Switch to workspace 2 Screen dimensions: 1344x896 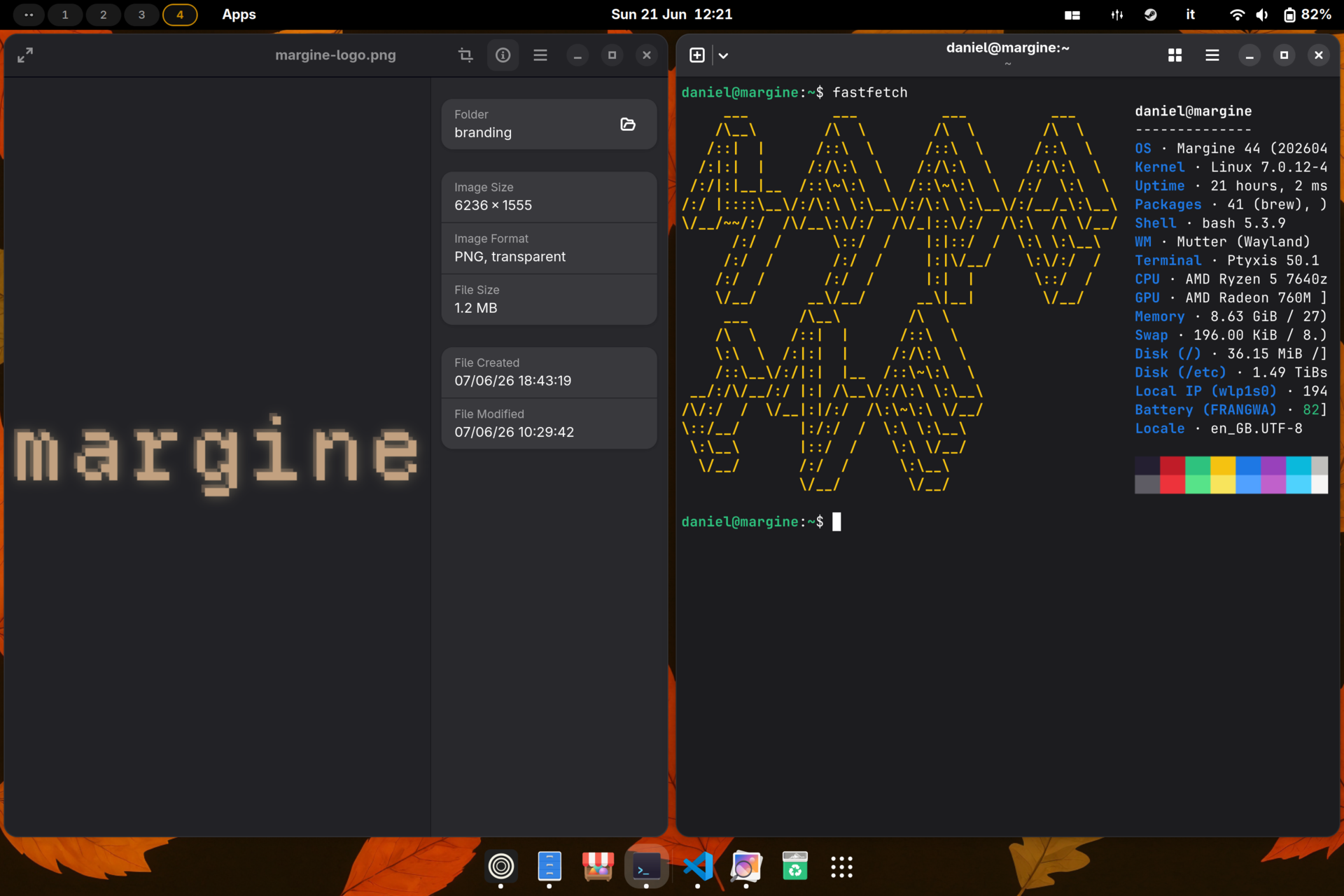[104, 15]
